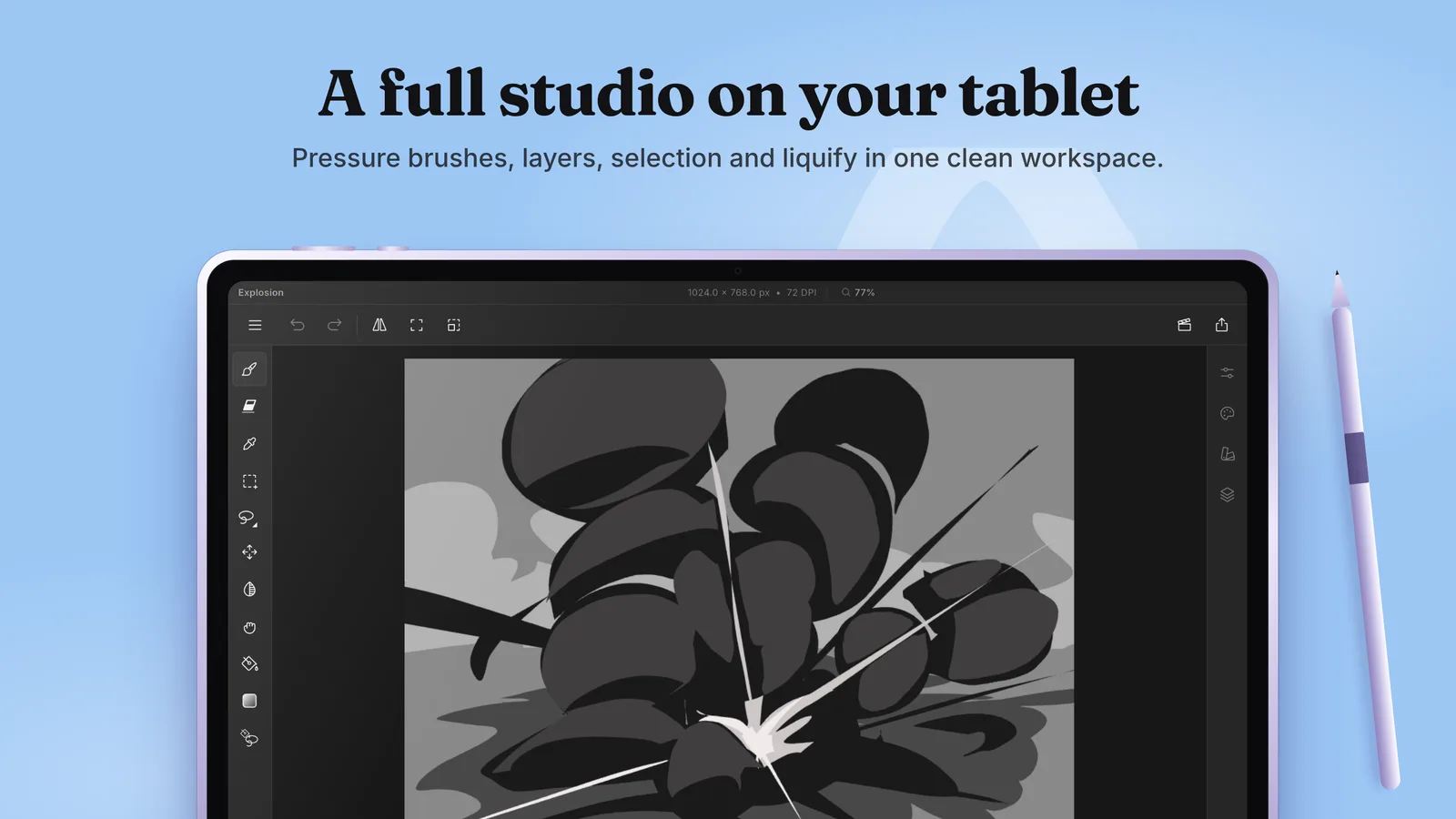Screen dimensions: 1456x819
Task: Select the half-shaded drop tool
Action: (x=249, y=590)
